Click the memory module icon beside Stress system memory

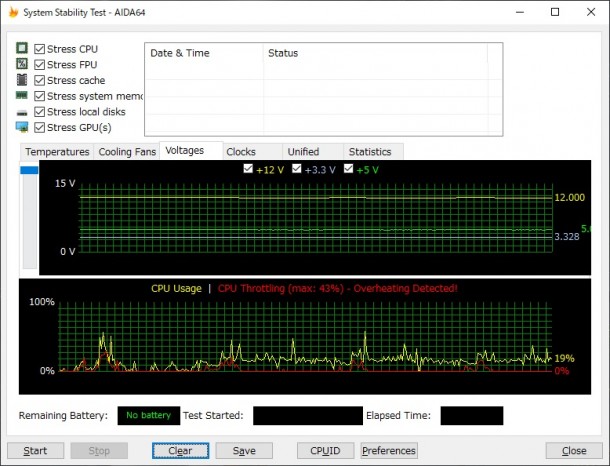coord(22,96)
